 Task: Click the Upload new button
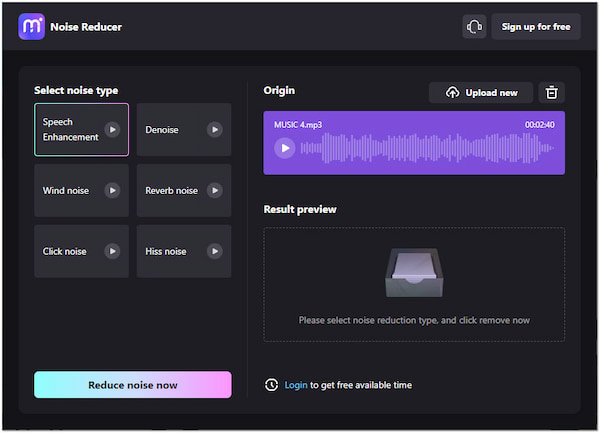pos(481,93)
